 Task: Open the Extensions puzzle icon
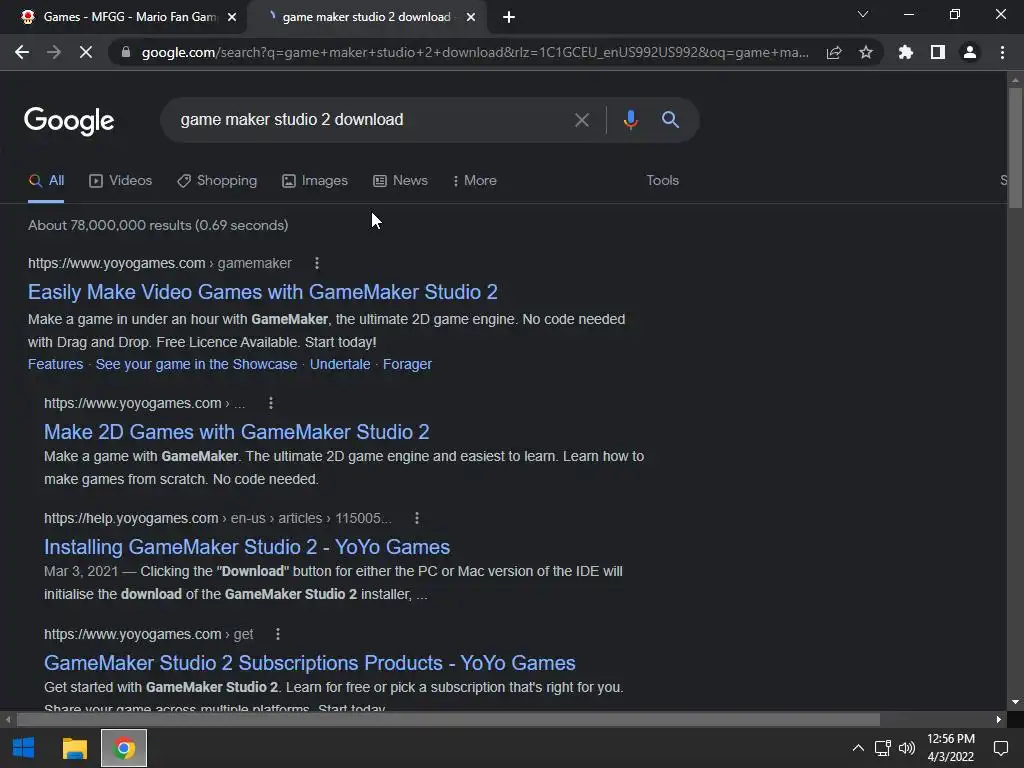[906, 52]
